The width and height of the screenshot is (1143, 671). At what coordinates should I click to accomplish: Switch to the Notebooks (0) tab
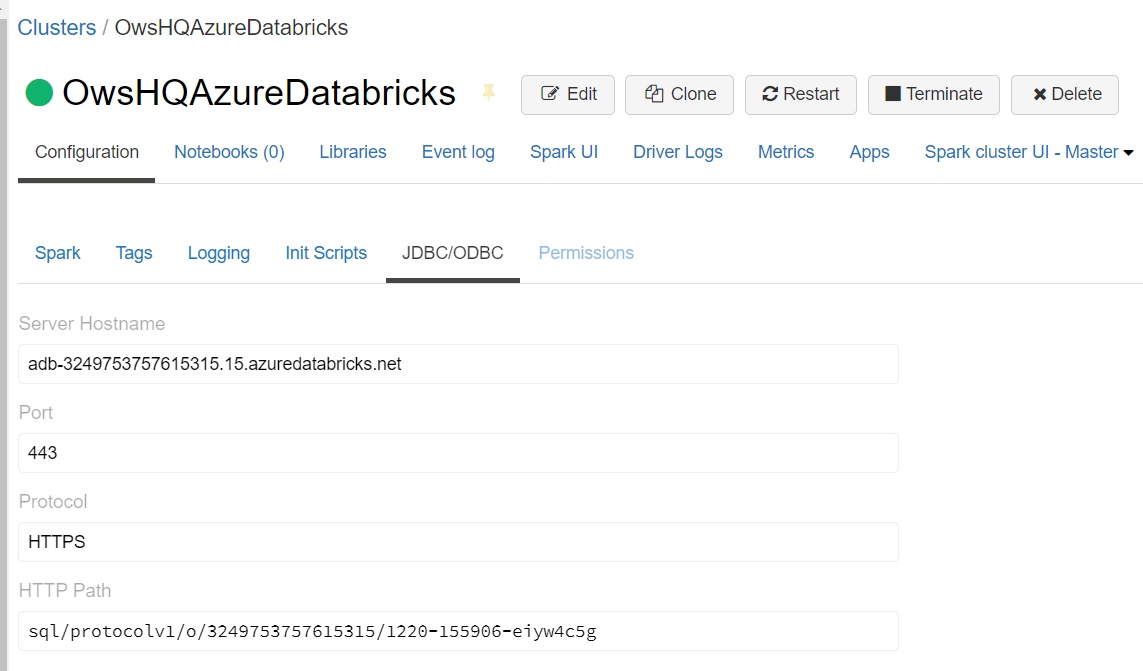(228, 152)
